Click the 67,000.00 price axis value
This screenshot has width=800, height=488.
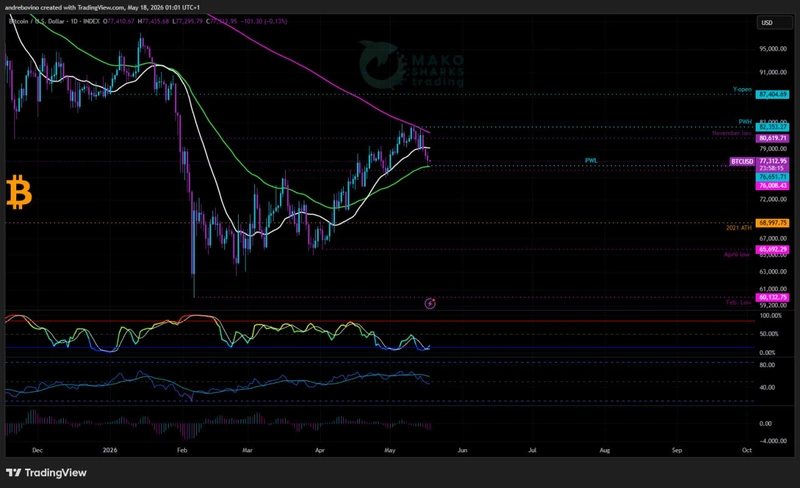pos(773,238)
